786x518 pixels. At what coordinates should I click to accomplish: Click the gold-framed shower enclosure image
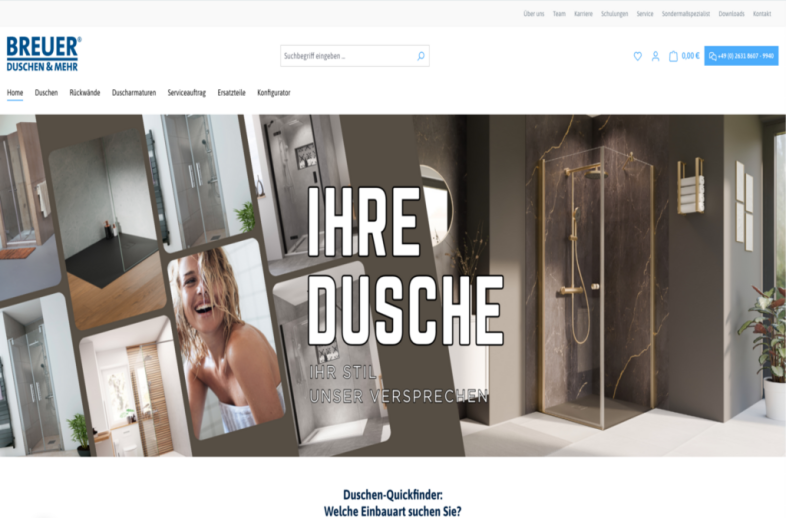pos(596,287)
